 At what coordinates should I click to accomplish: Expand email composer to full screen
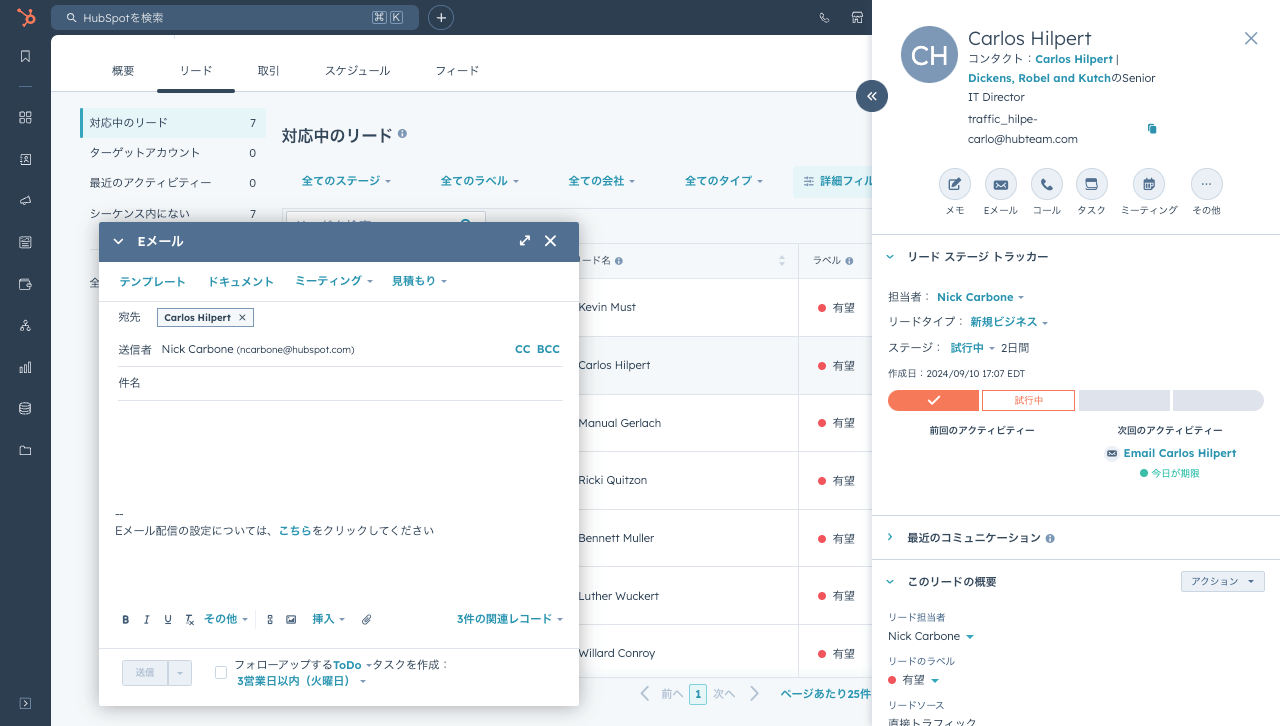[x=525, y=241]
